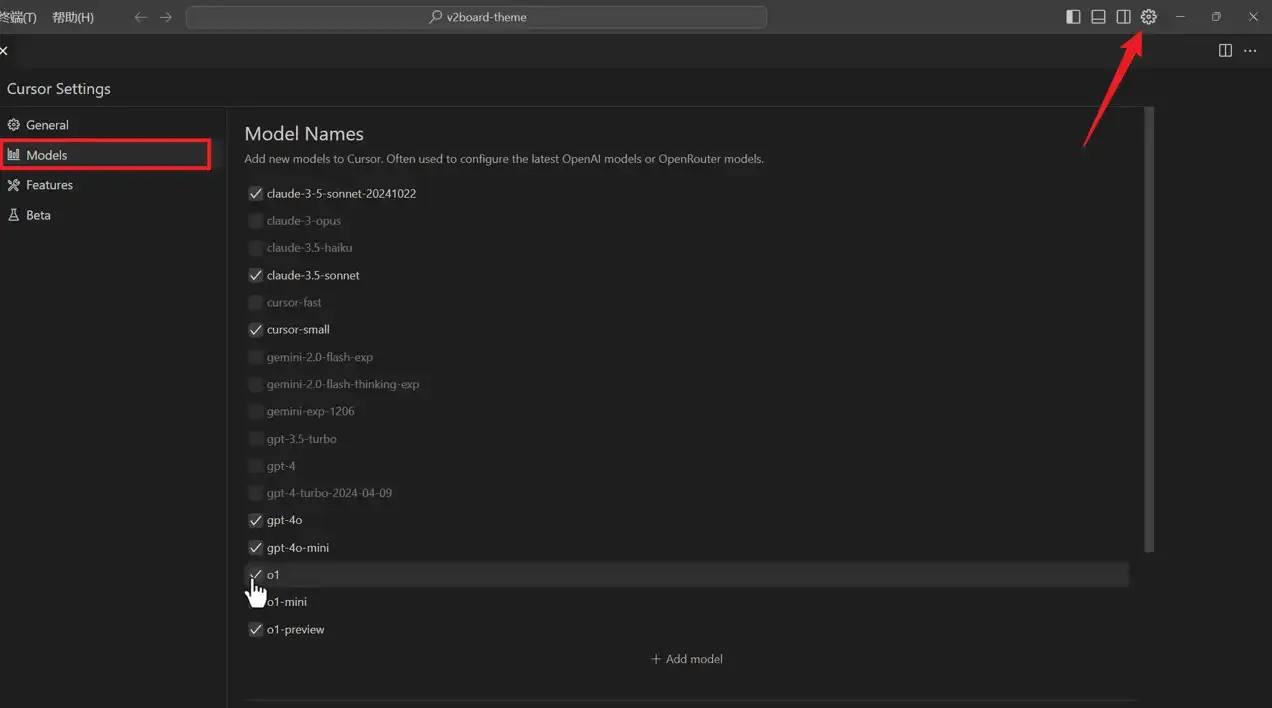Open Cursor settings gear icon
This screenshot has height=708, width=1272.
[x=1148, y=17]
